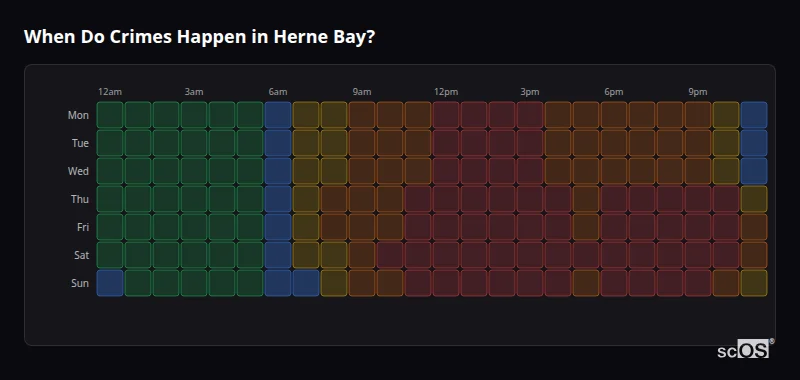800x380 pixels.
Task: Select the Sunday 5pm heatmap cell
Action: tap(586, 283)
